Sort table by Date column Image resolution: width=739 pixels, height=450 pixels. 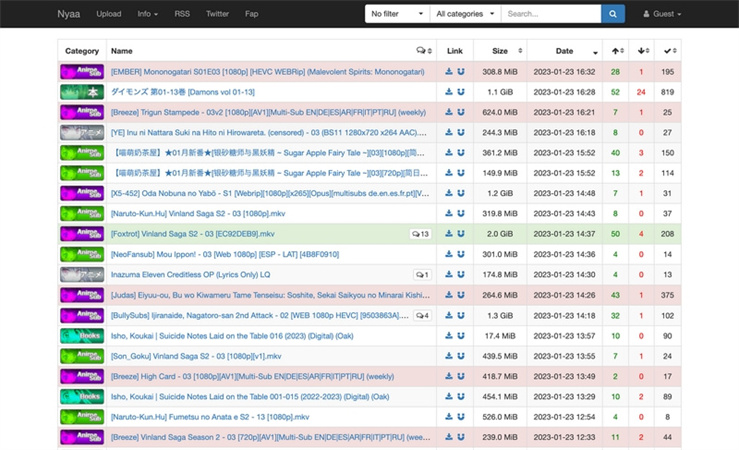tap(565, 50)
